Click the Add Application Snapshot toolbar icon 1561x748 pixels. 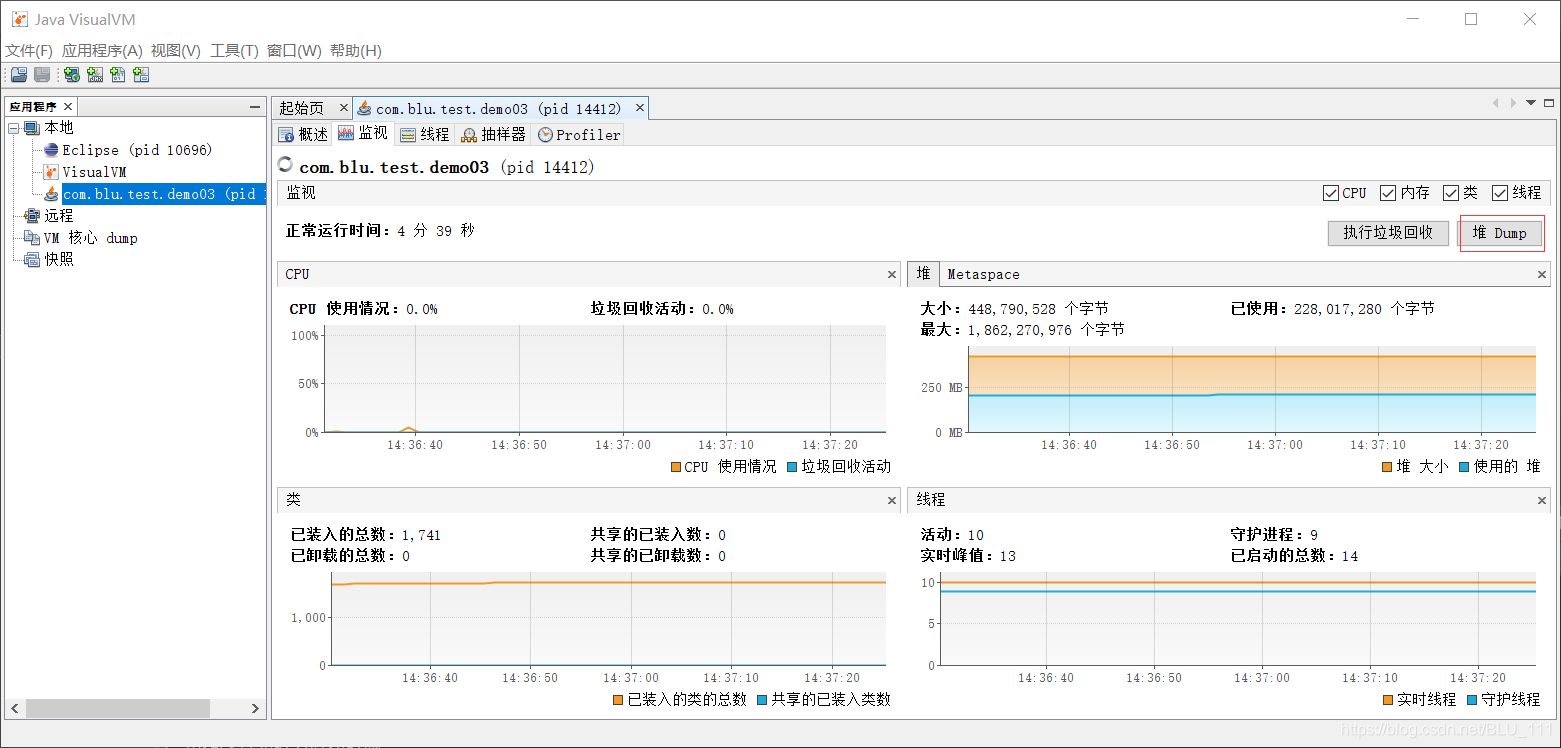coord(141,75)
